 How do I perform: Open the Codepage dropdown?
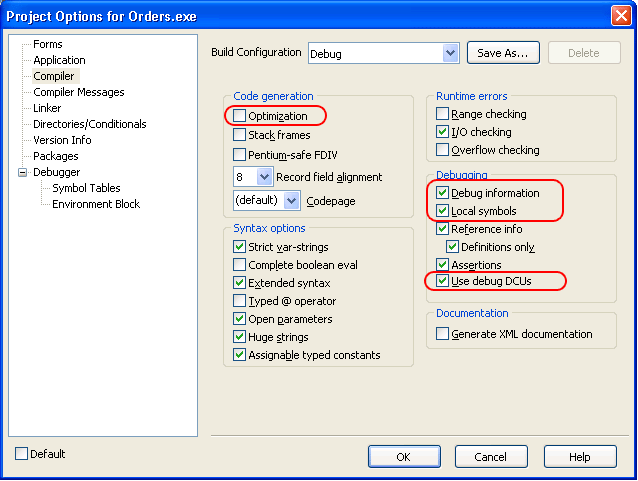(x=291, y=201)
